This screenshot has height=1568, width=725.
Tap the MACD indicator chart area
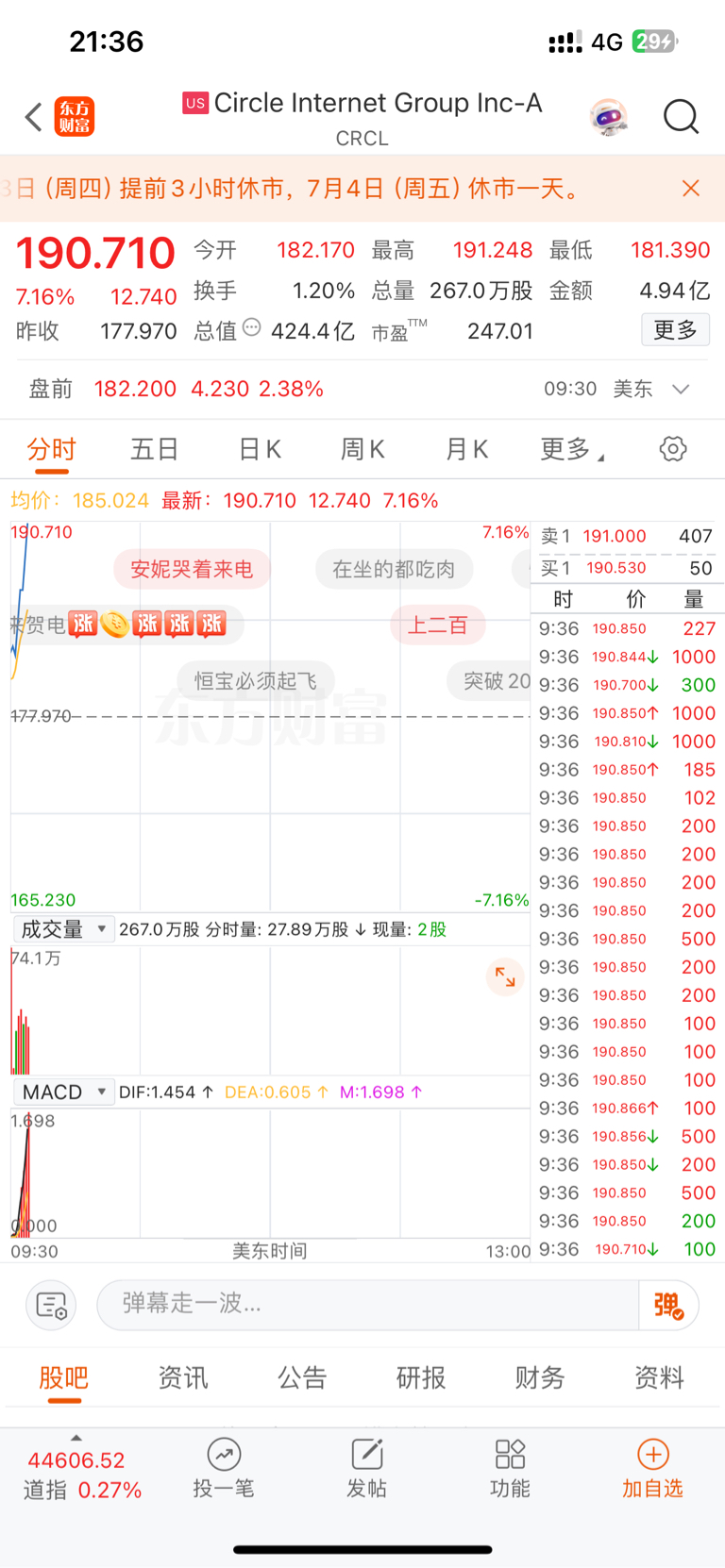tap(270, 1173)
